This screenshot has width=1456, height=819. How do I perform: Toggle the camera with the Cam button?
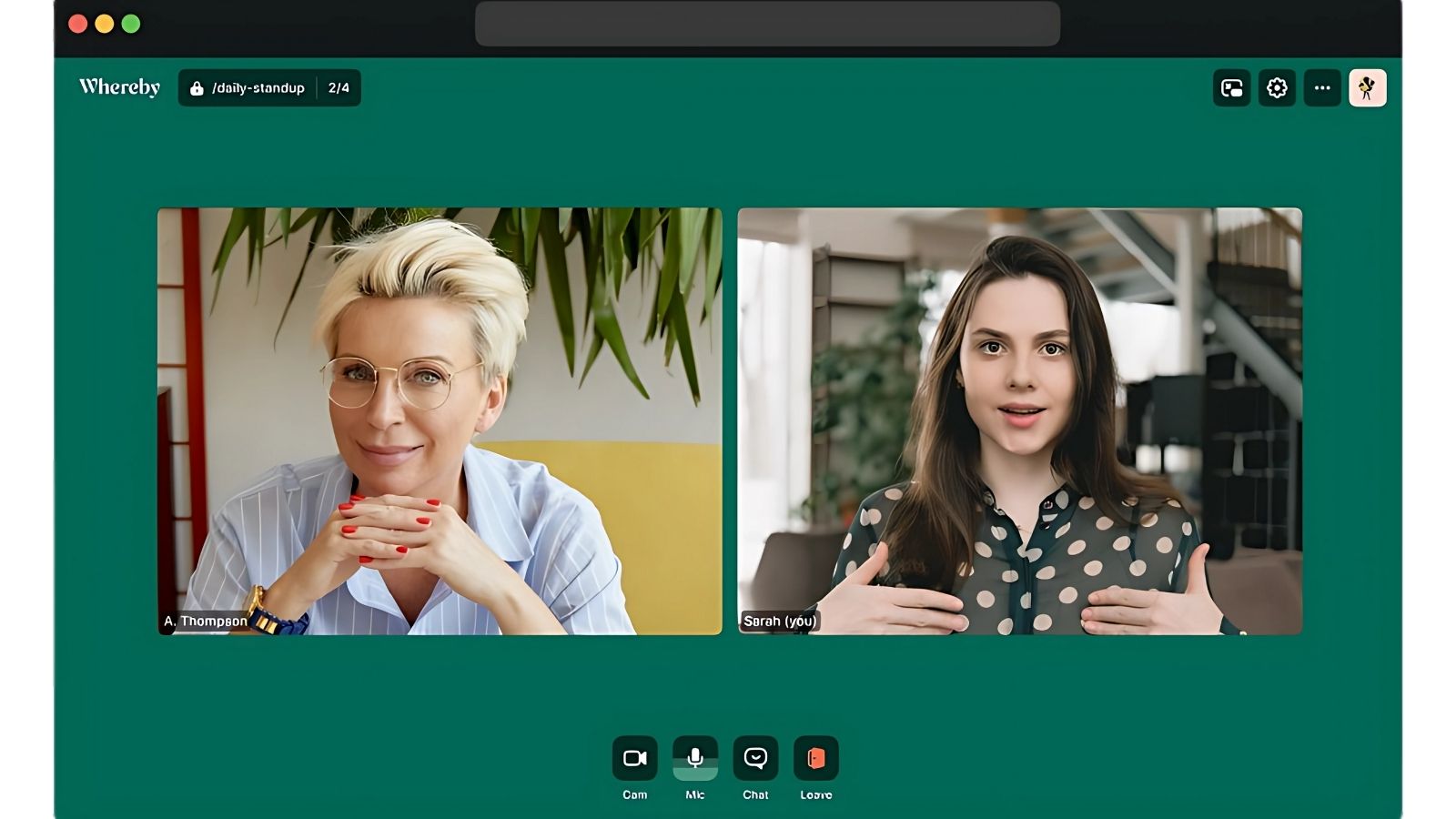click(634, 758)
